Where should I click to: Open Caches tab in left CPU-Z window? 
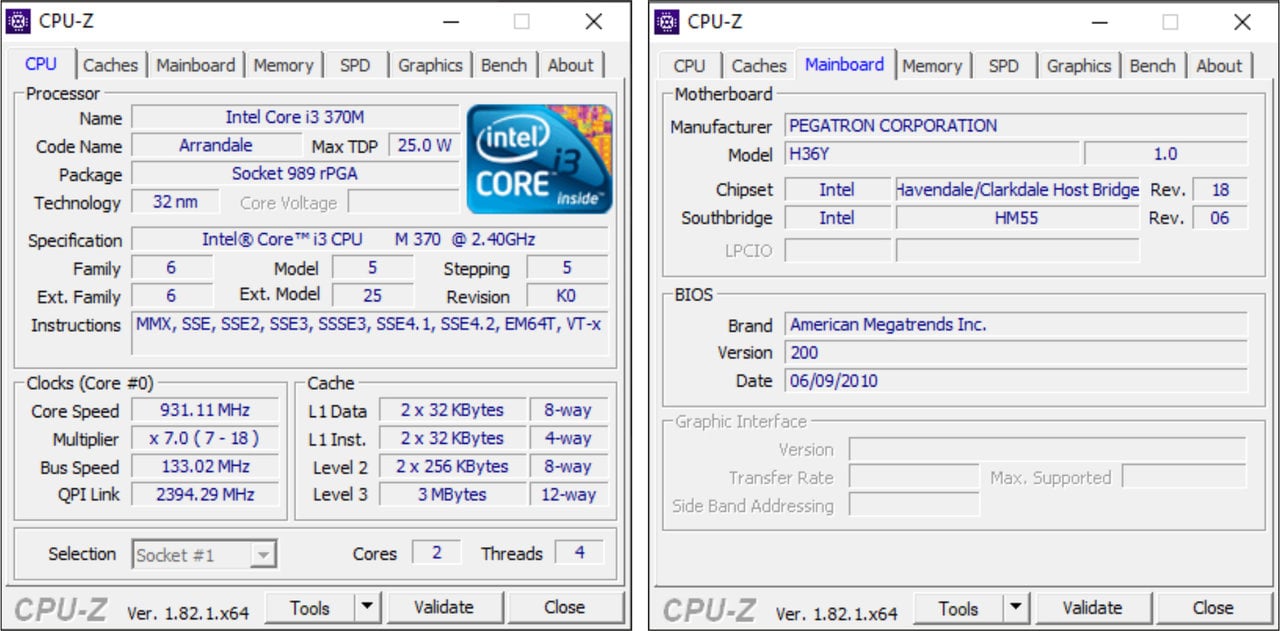pos(110,65)
